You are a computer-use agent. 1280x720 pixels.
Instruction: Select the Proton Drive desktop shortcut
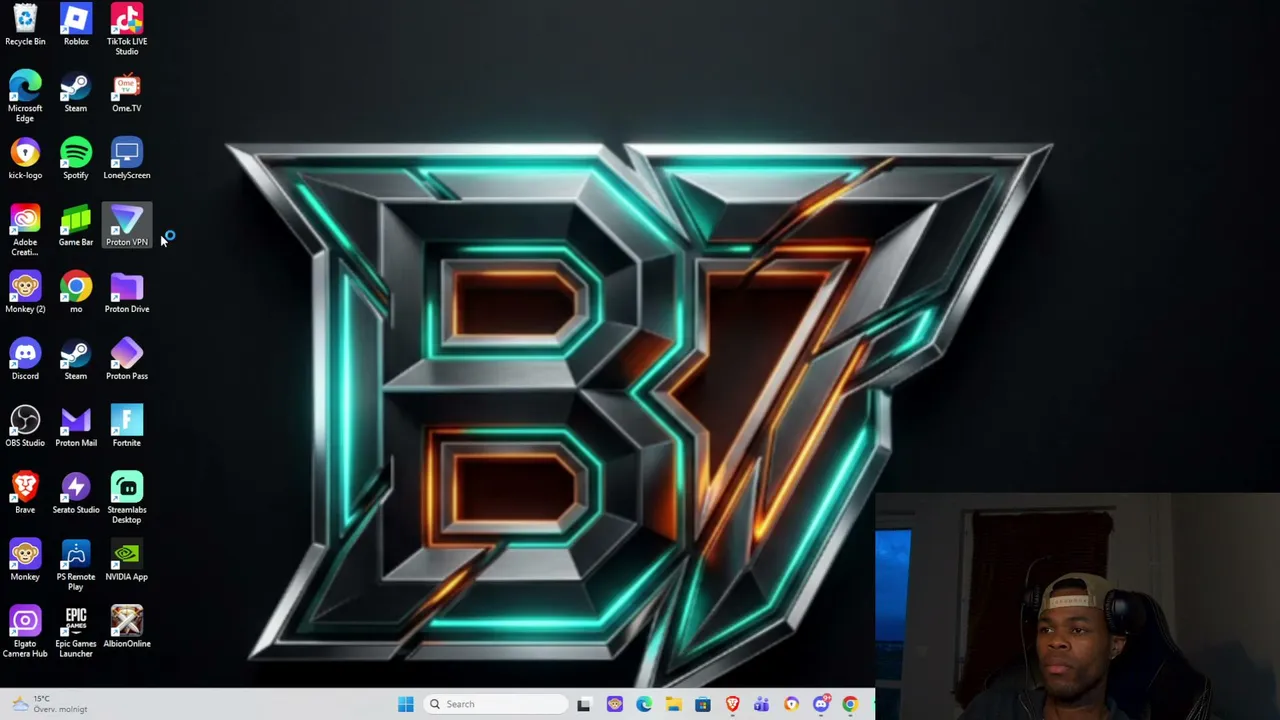(127, 294)
